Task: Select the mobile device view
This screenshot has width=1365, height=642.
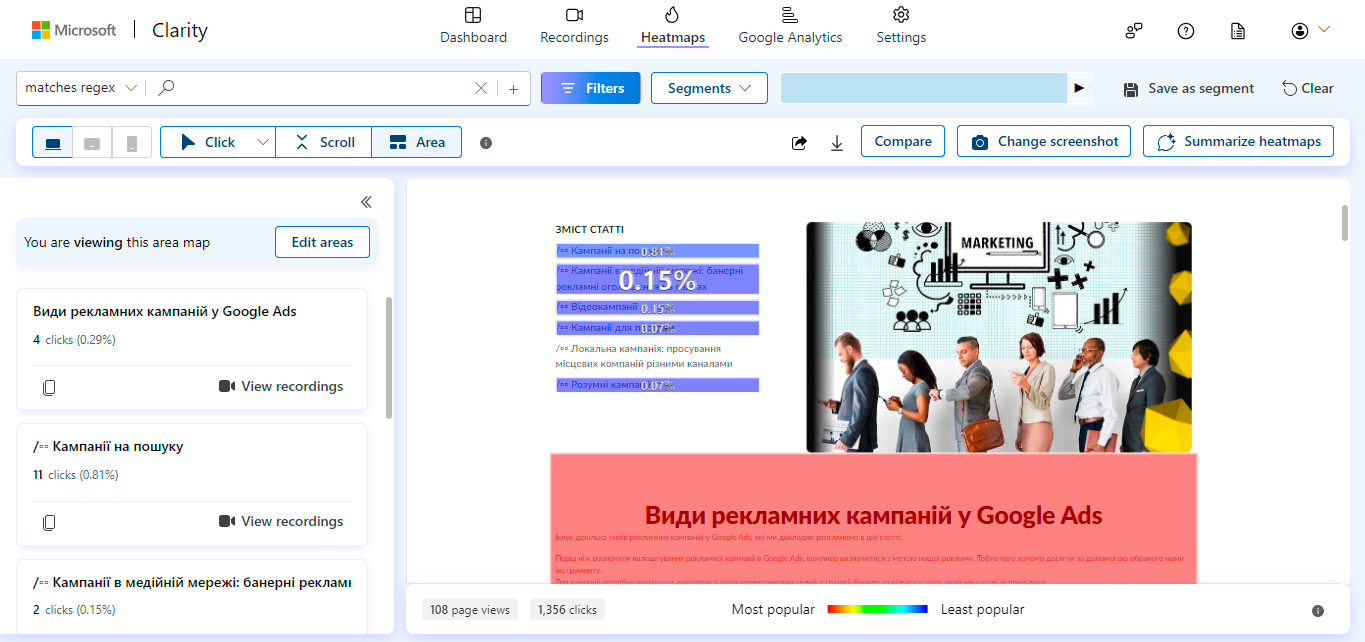Action: 131,142
